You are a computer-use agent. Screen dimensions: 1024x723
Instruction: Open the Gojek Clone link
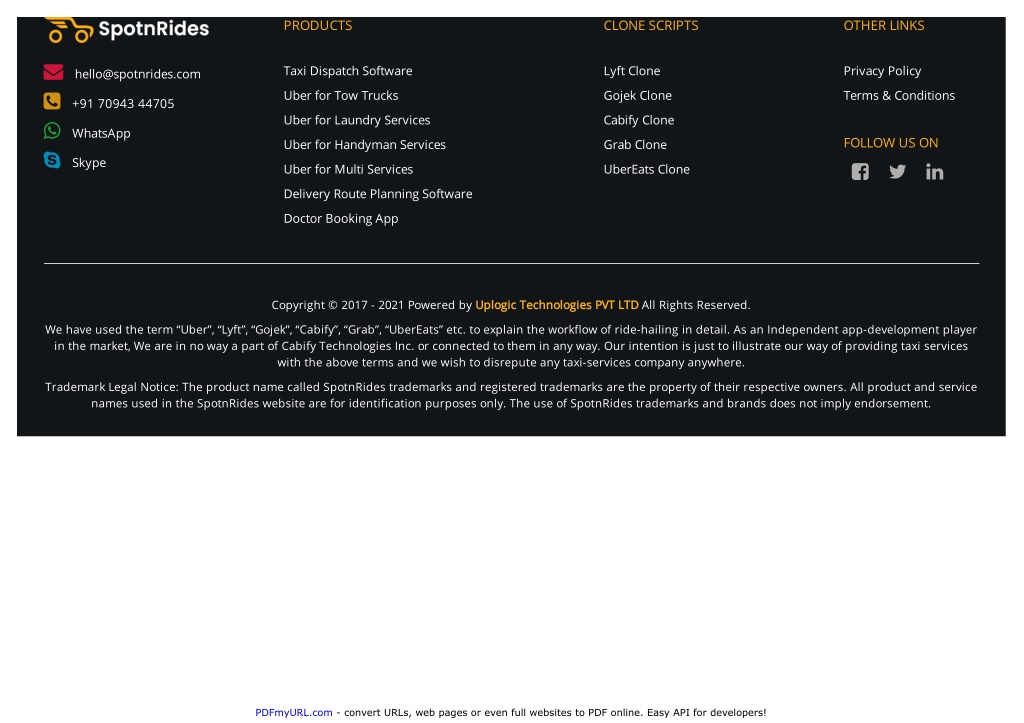[x=638, y=95]
